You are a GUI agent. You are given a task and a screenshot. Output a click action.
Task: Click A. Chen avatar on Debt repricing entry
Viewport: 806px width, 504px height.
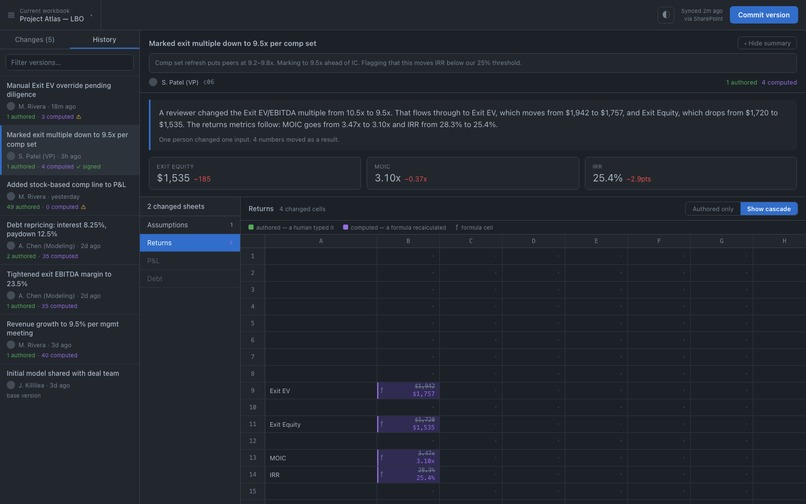click(11, 246)
